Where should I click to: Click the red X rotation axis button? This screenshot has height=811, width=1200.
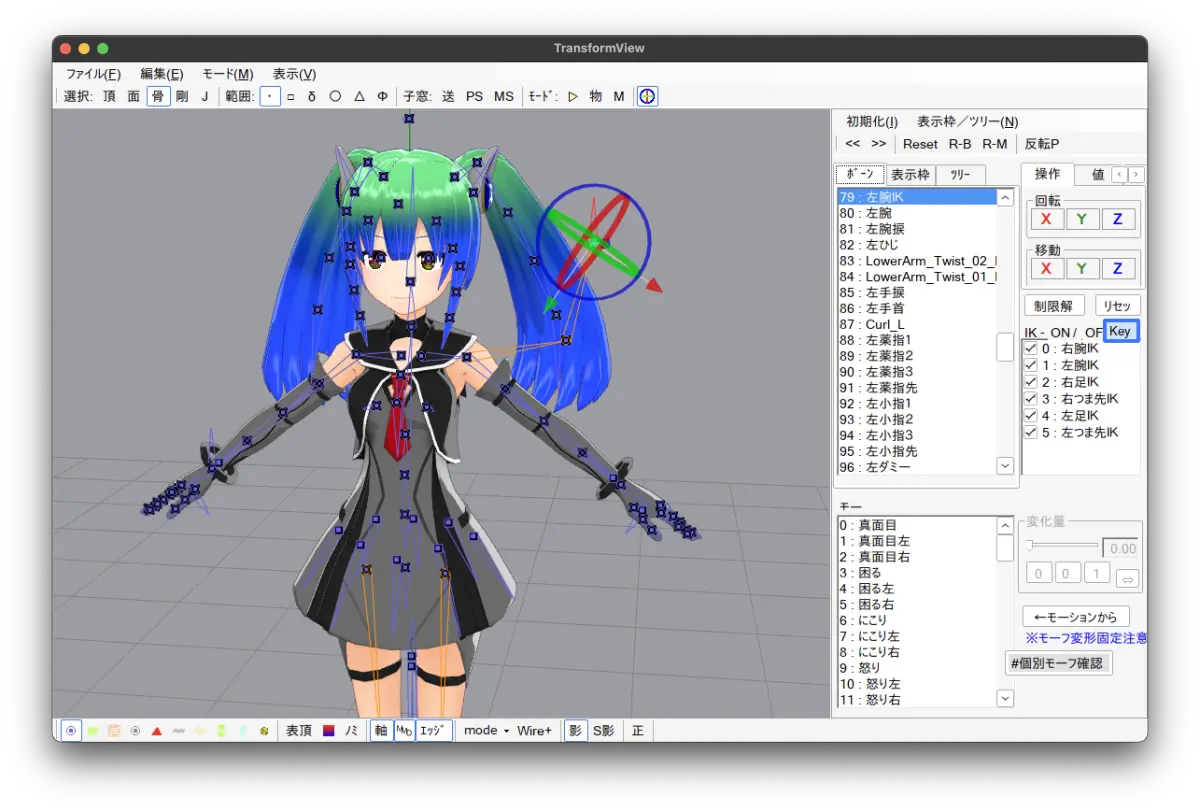point(1046,219)
